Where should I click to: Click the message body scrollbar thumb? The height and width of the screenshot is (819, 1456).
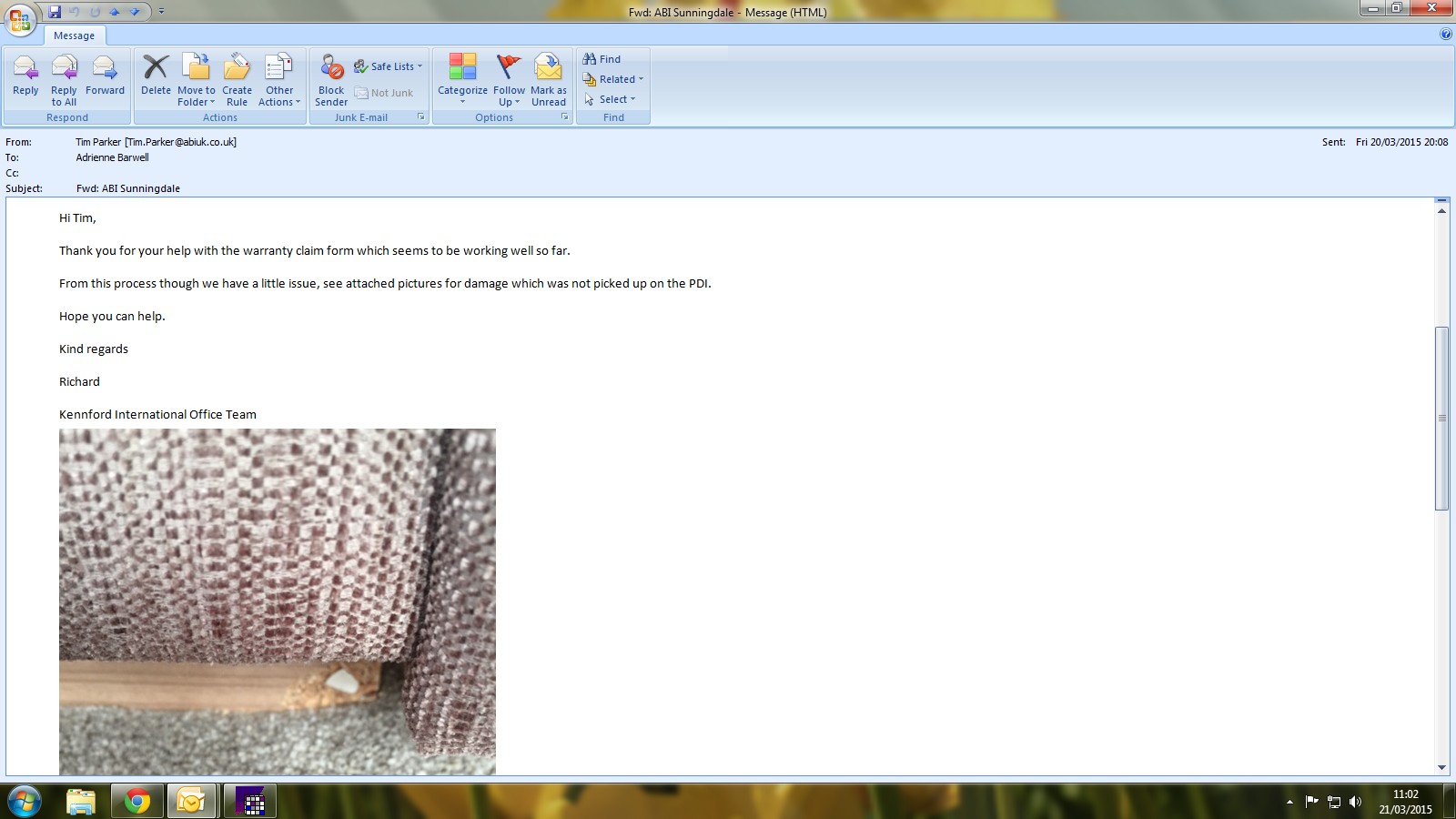pyautogui.click(x=1441, y=418)
